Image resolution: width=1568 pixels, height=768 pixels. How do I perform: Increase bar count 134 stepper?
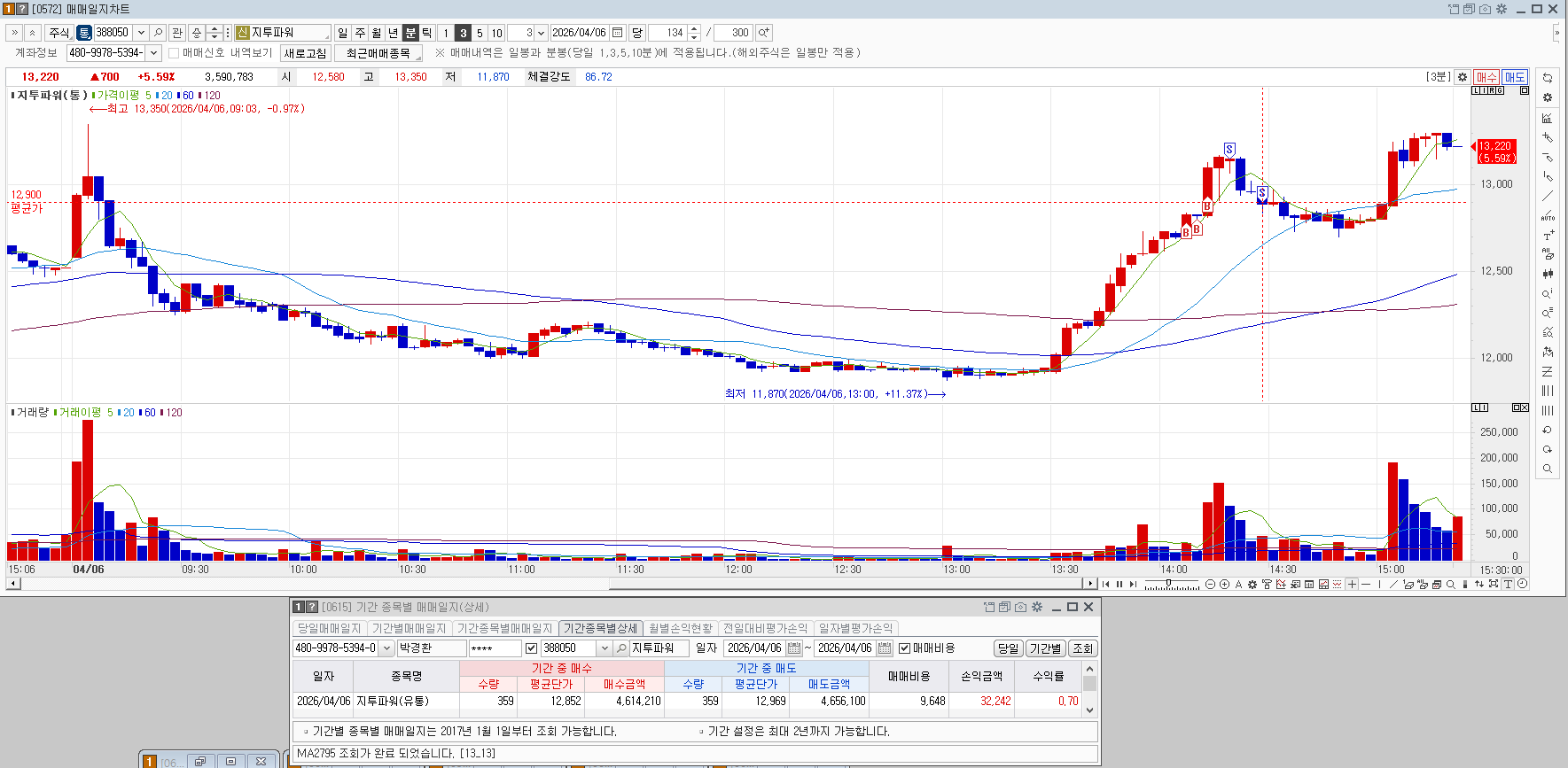pos(694,29)
